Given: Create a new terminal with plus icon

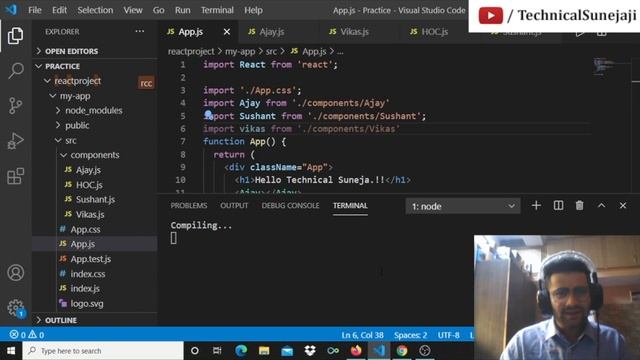Looking at the screenshot, I should (x=536, y=205).
